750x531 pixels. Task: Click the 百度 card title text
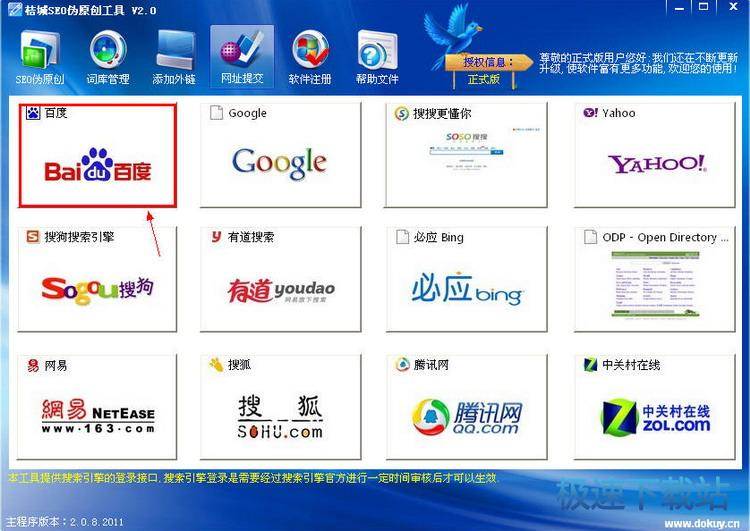click(x=56, y=113)
